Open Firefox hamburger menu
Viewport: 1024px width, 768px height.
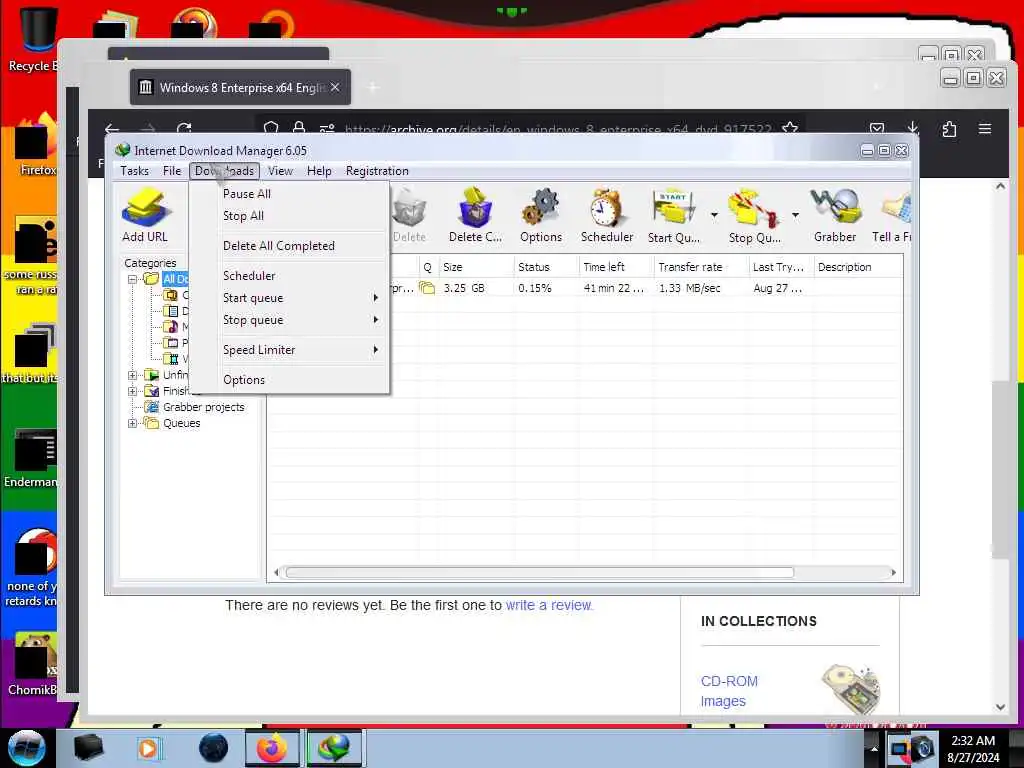click(x=985, y=129)
